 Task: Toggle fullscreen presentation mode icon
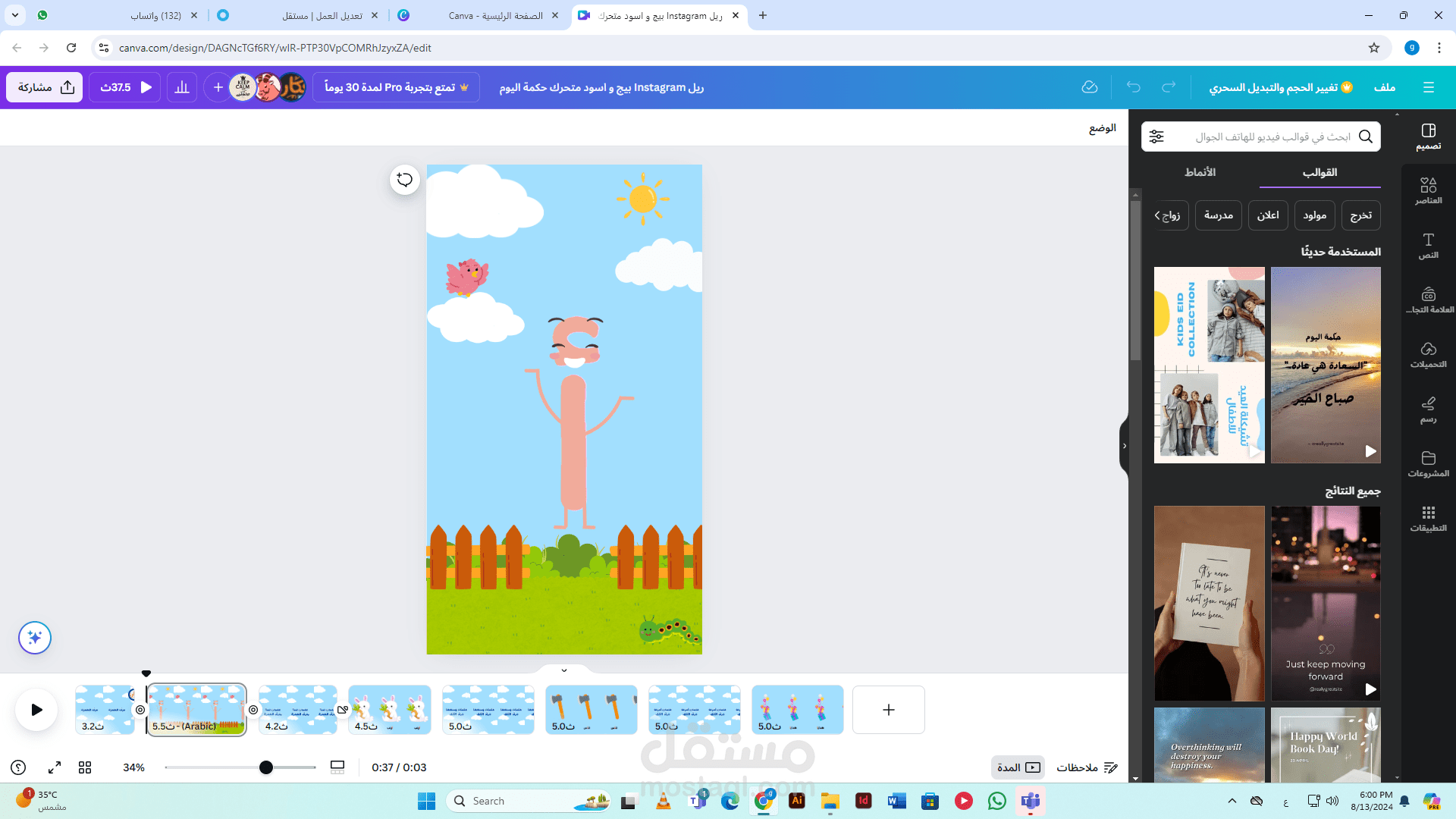click(x=55, y=767)
